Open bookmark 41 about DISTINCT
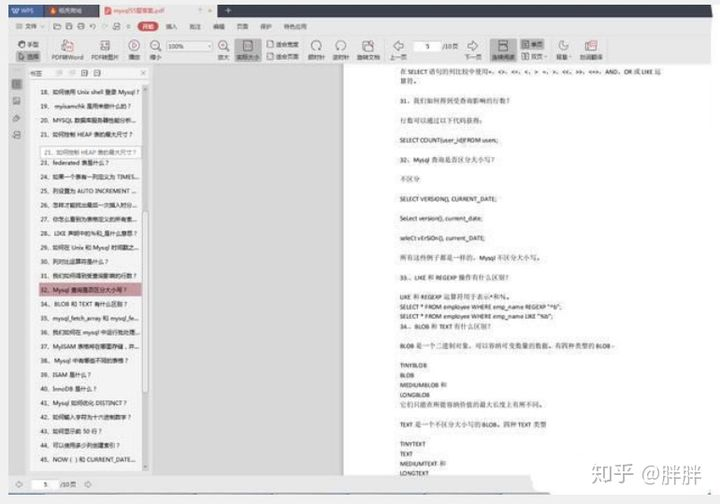Image resolution: width=720 pixels, height=504 pixels. click(84, 403)
